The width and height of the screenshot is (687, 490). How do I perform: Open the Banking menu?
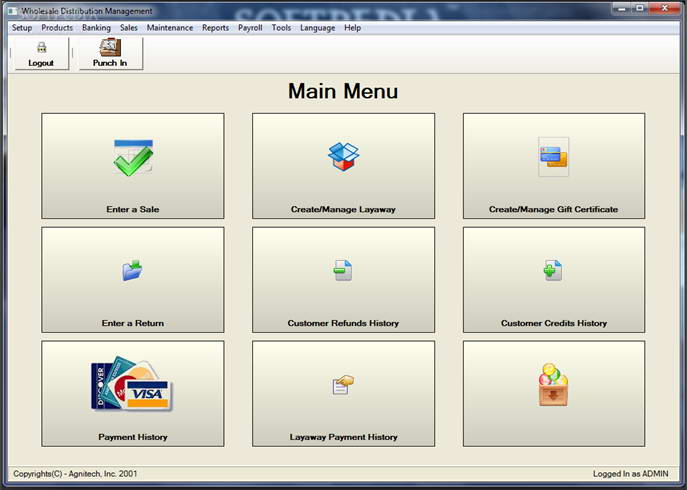pyautogui.click(x=96, y=28)
